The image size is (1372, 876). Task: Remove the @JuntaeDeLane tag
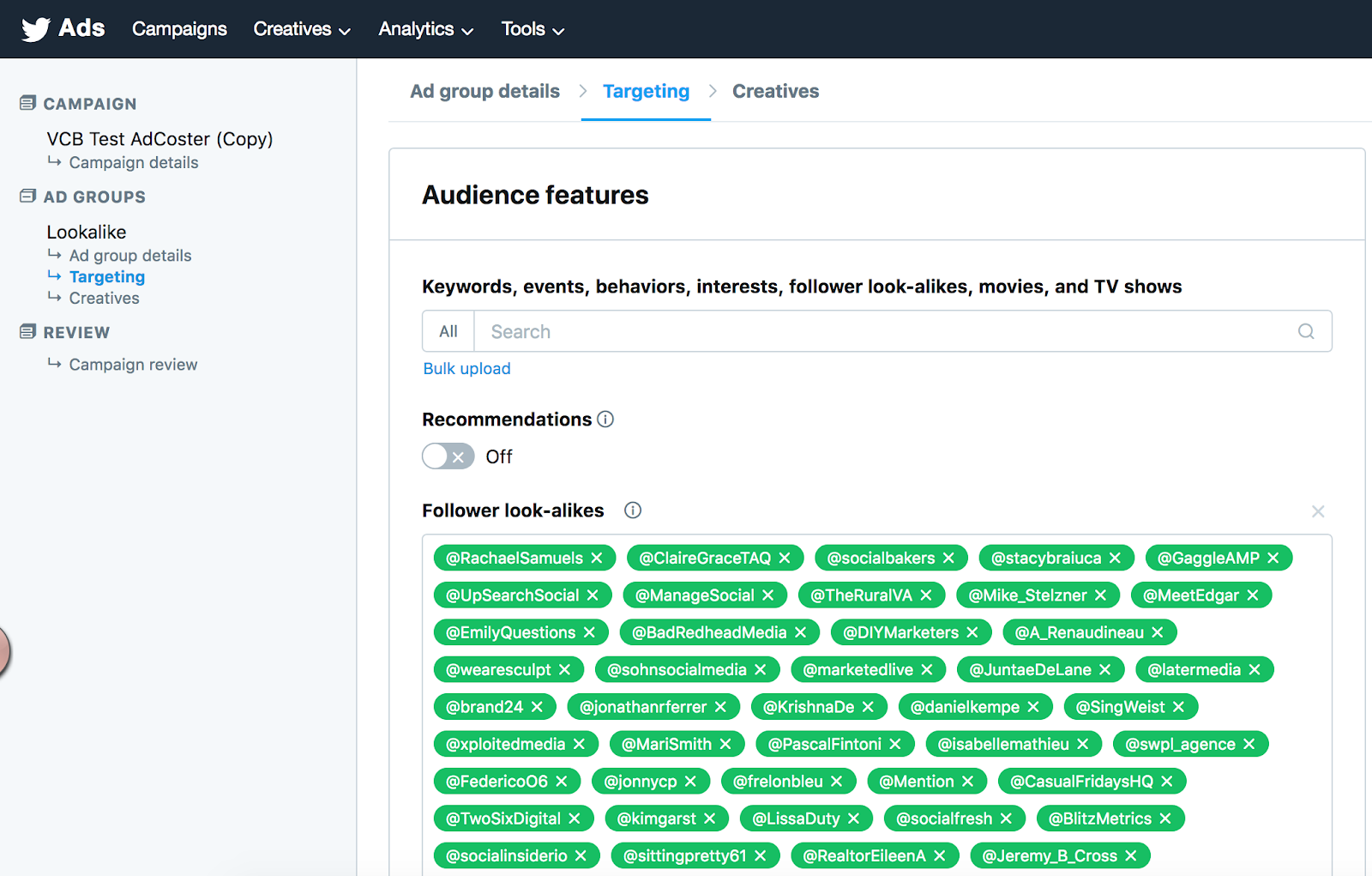[1105, 670]
